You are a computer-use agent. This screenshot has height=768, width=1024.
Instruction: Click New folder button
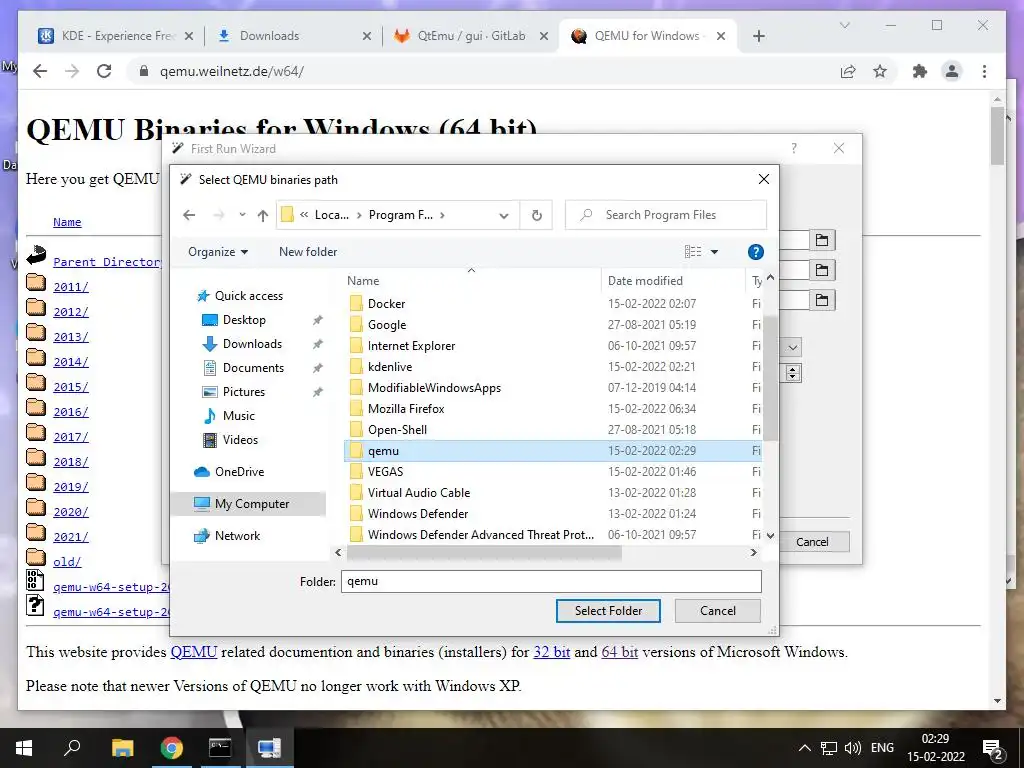coord(308,252)
